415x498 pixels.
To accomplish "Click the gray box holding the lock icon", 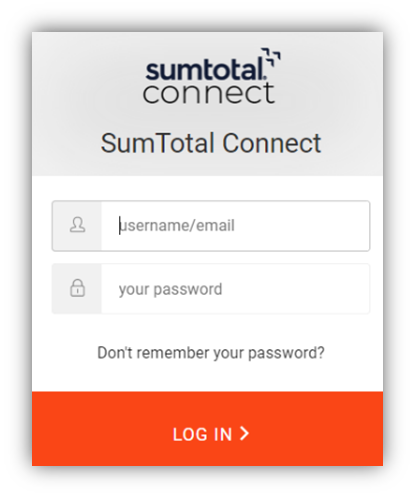I will (77, 289).
